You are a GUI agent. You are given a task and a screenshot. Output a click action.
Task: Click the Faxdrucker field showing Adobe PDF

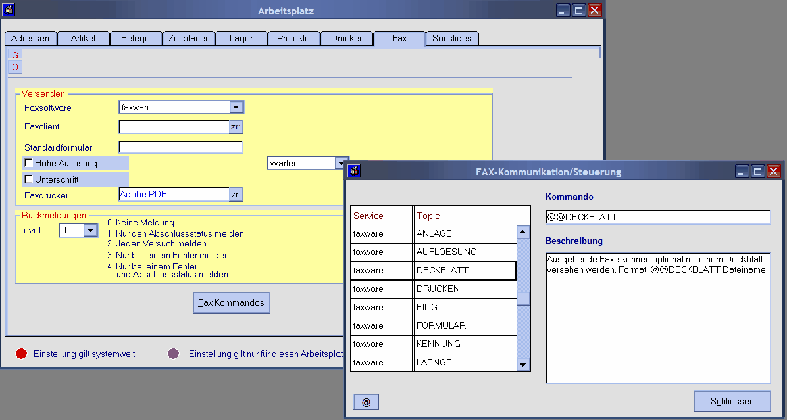174,195
